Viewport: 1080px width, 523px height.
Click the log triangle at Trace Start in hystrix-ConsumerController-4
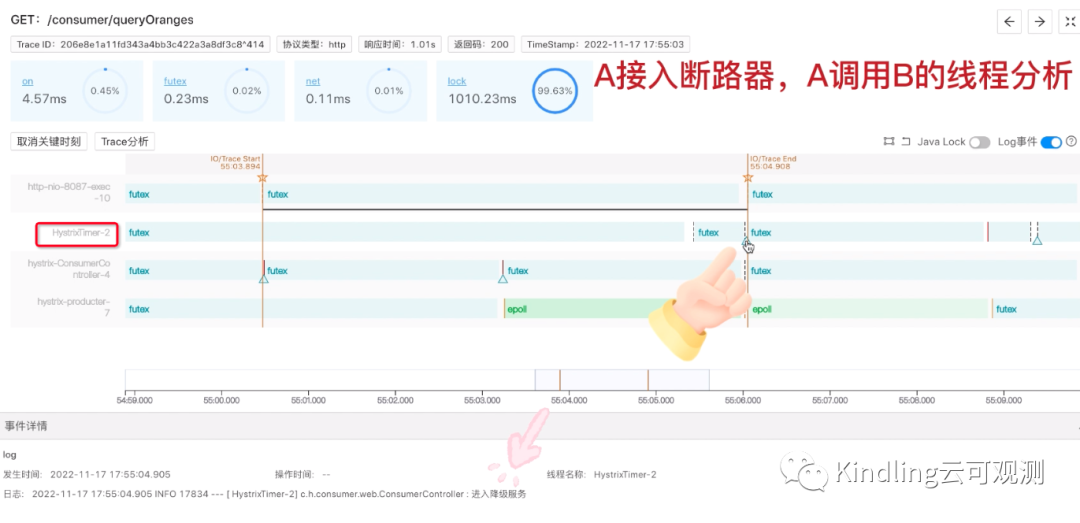pyautogui.click(x=263, y=278)
